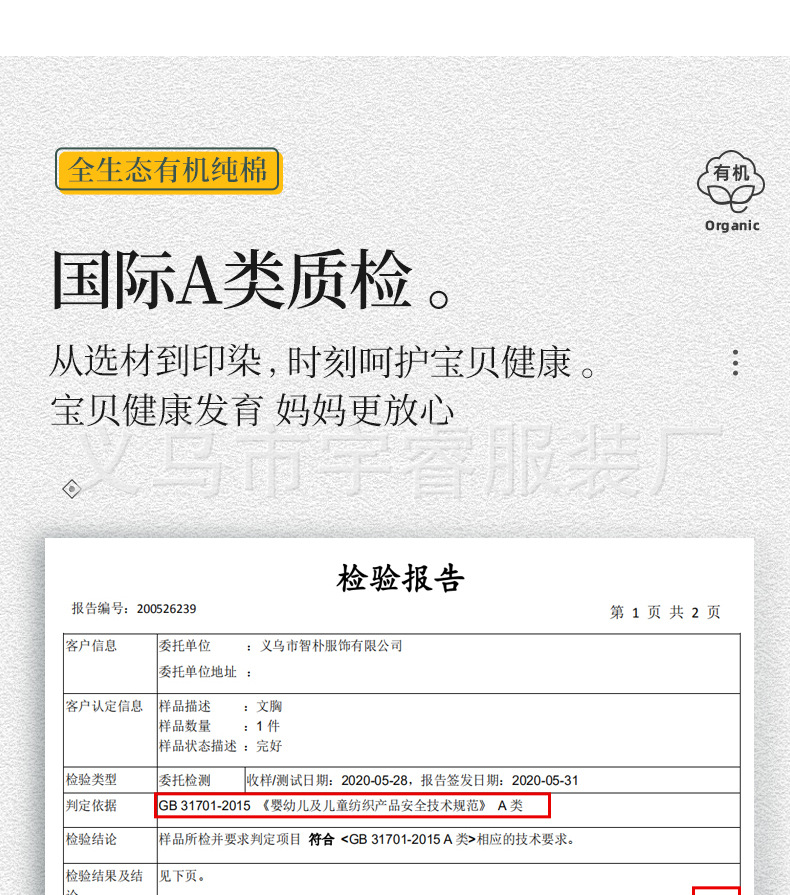Click the label 样品数量

[x=184, y=726]
